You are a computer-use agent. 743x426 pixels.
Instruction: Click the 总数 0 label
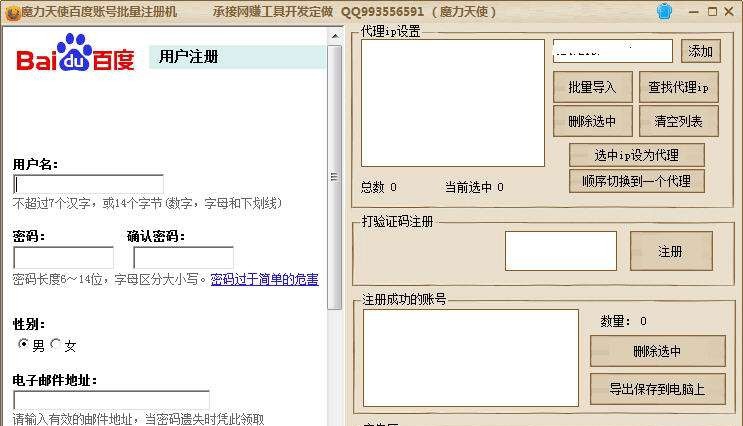point(379,187)
